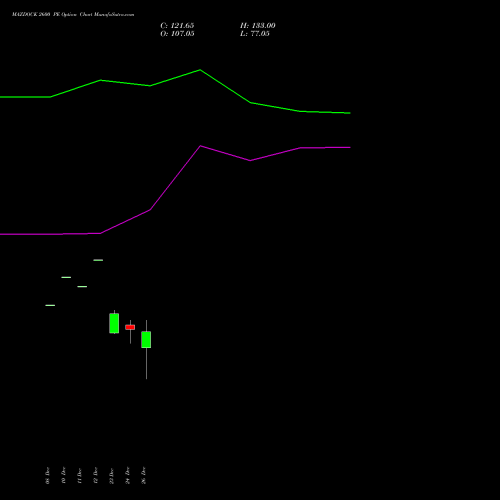
Task: Click the peak of the purple line
Action: pyautogui.click(x=200, y=146)
